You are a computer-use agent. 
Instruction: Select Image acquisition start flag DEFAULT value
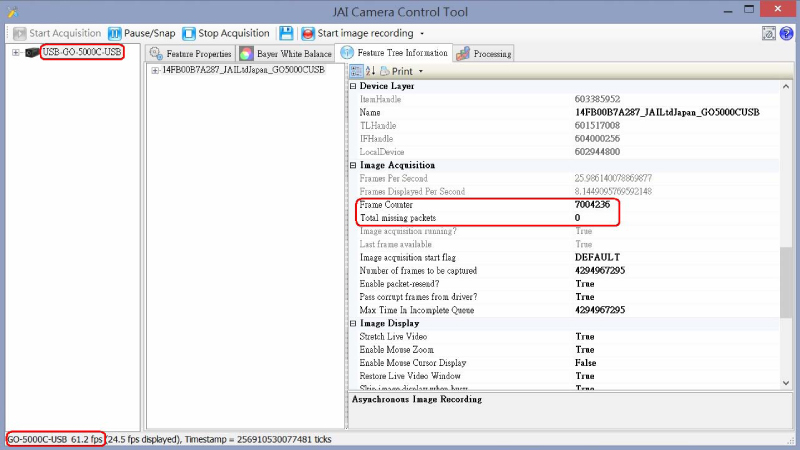pyautogui.click(x=597, y=257)
